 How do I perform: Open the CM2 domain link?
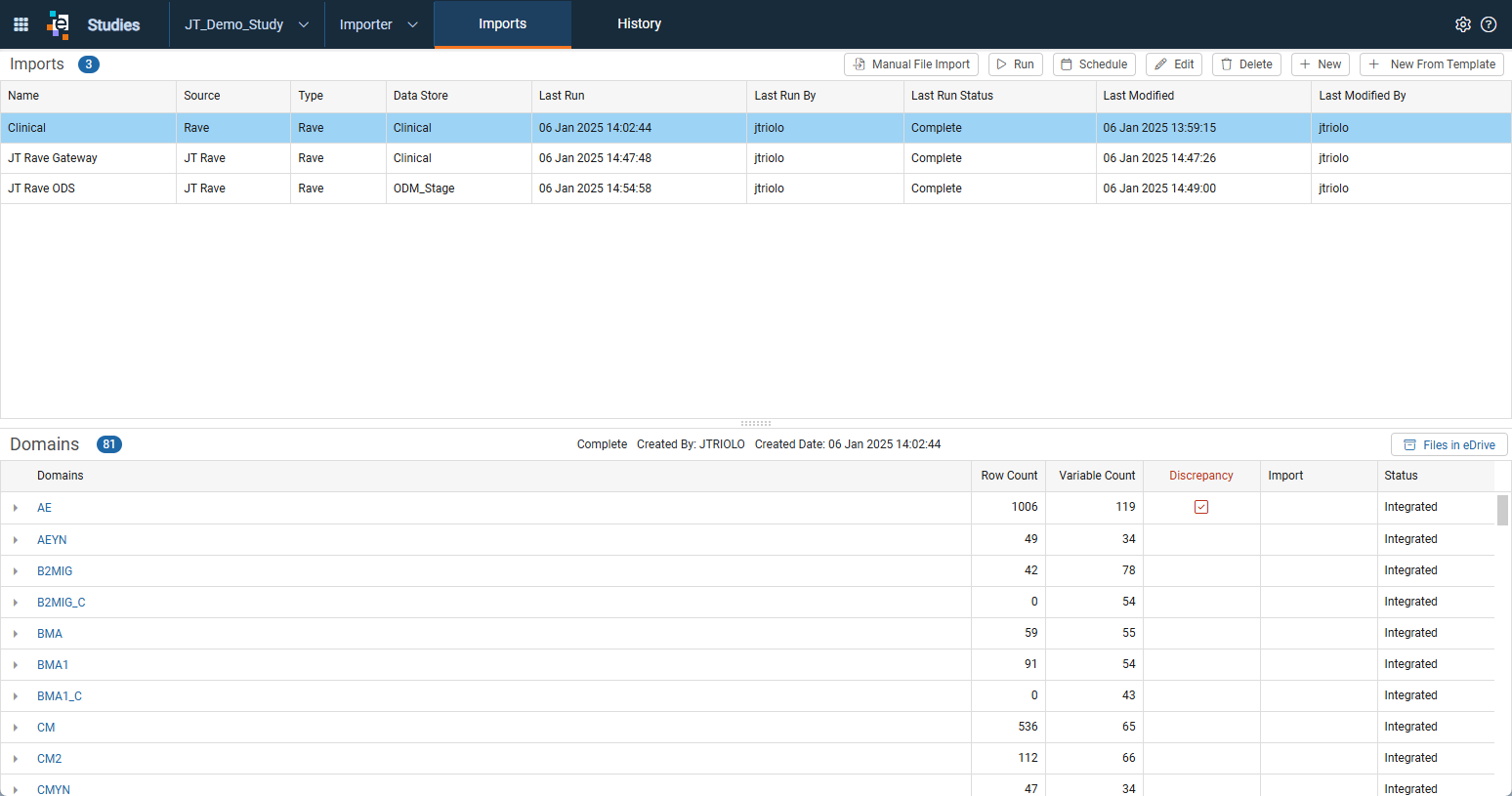(49, 759)
